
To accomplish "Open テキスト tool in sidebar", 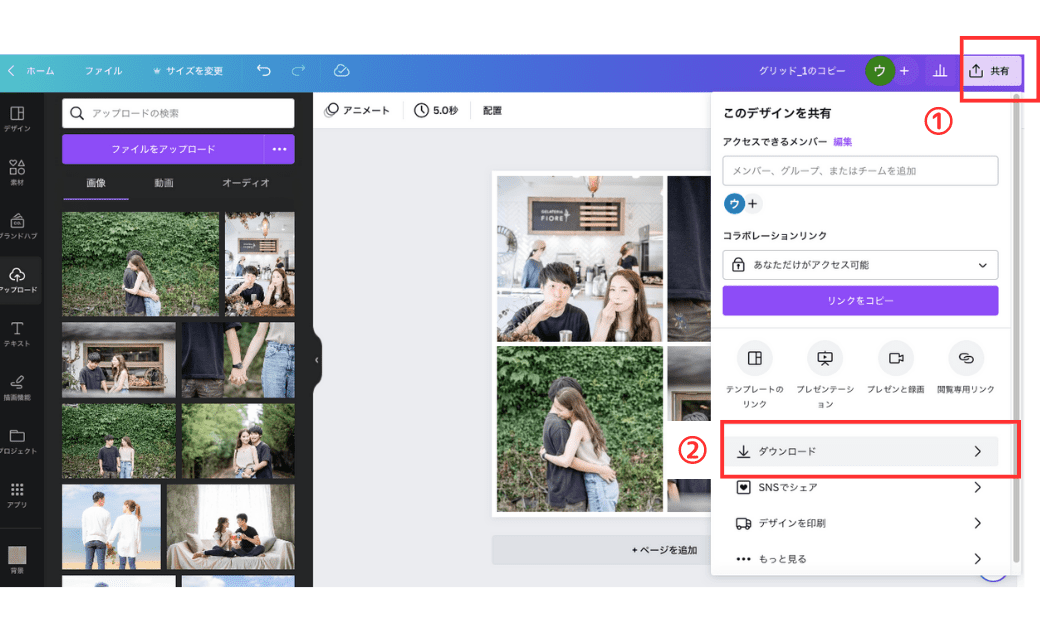I will tap(17, 335).
